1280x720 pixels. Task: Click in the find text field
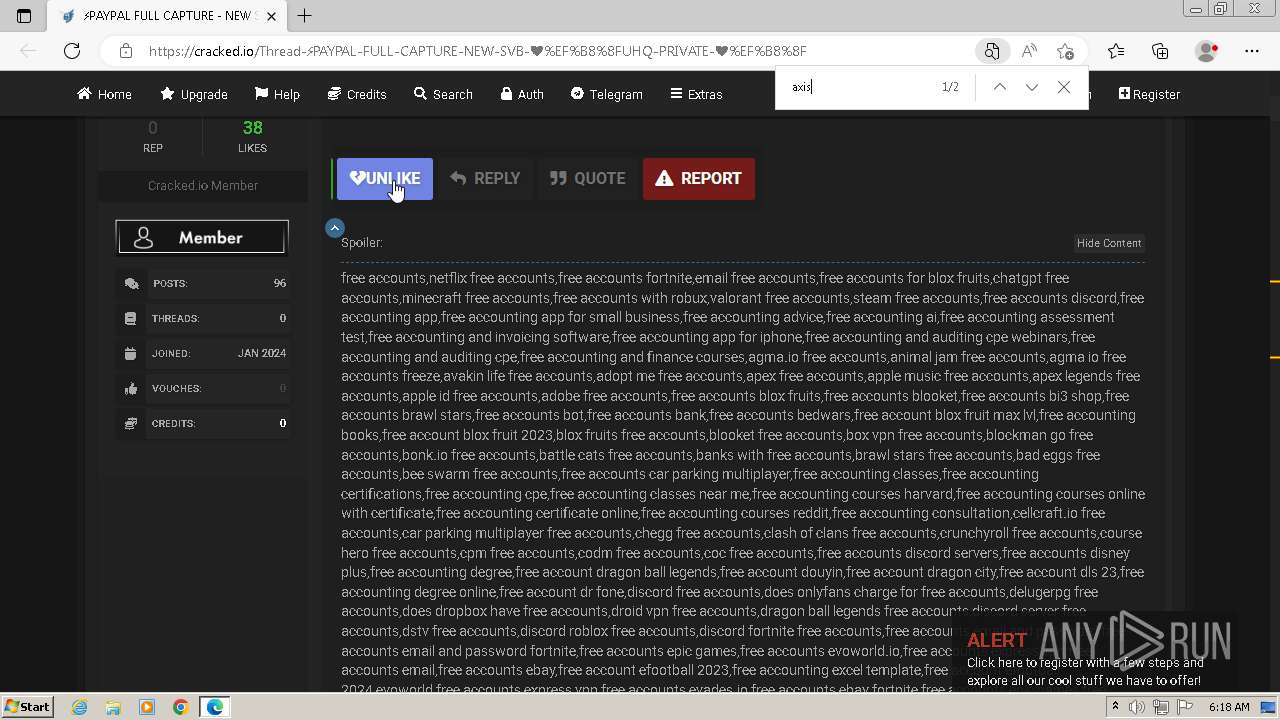coord(860,87)
